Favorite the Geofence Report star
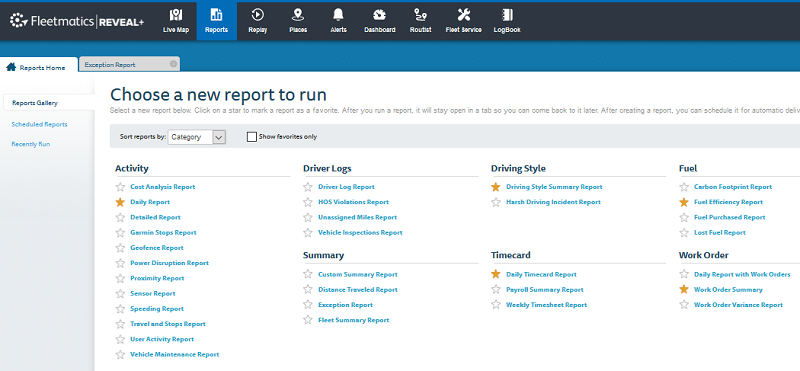The width and height of the screenshot is (800, 371). [x=120, y=248]
